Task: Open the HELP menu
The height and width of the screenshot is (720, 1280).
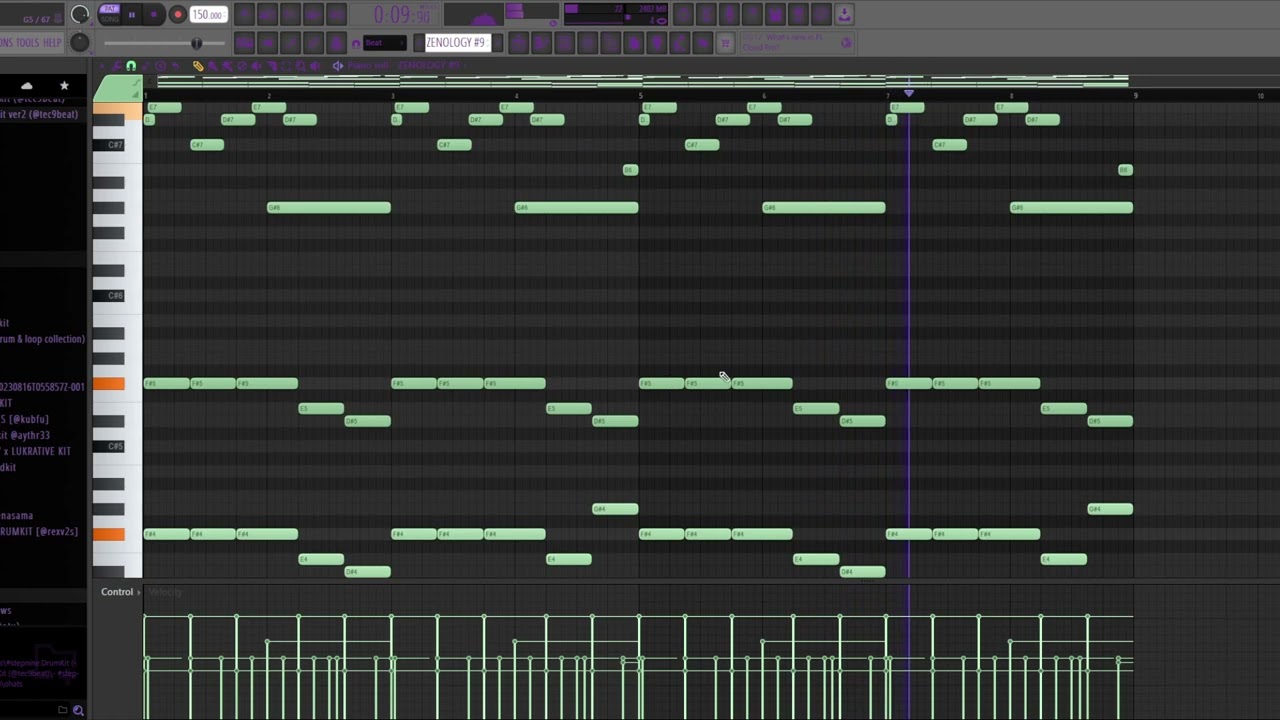Action: (52, 43)
